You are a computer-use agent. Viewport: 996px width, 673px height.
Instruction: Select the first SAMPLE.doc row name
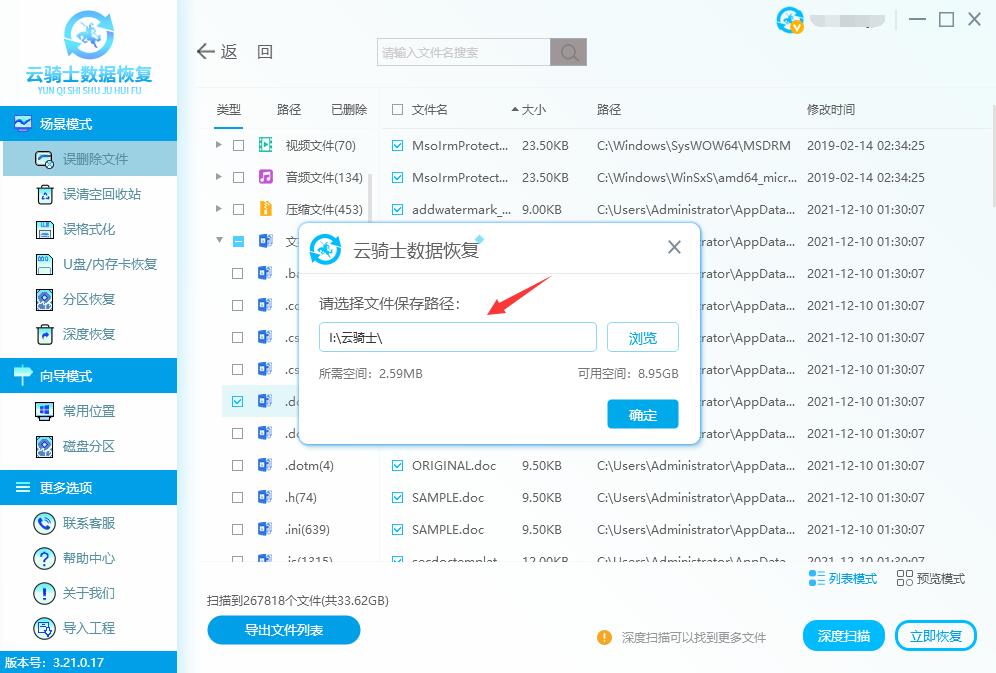(x=448, y=497)
